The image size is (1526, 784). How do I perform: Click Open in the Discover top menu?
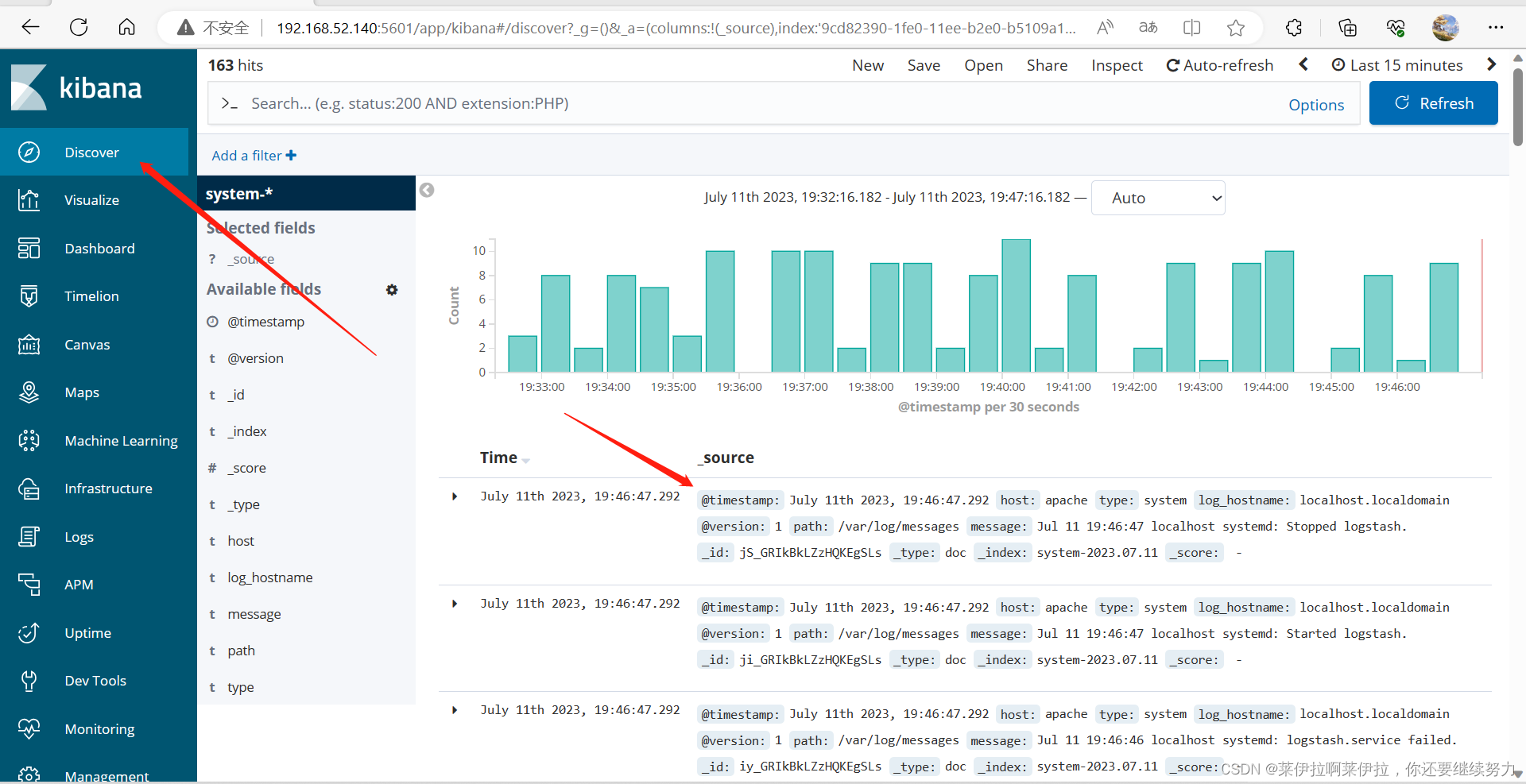click(x=983, y=65)
